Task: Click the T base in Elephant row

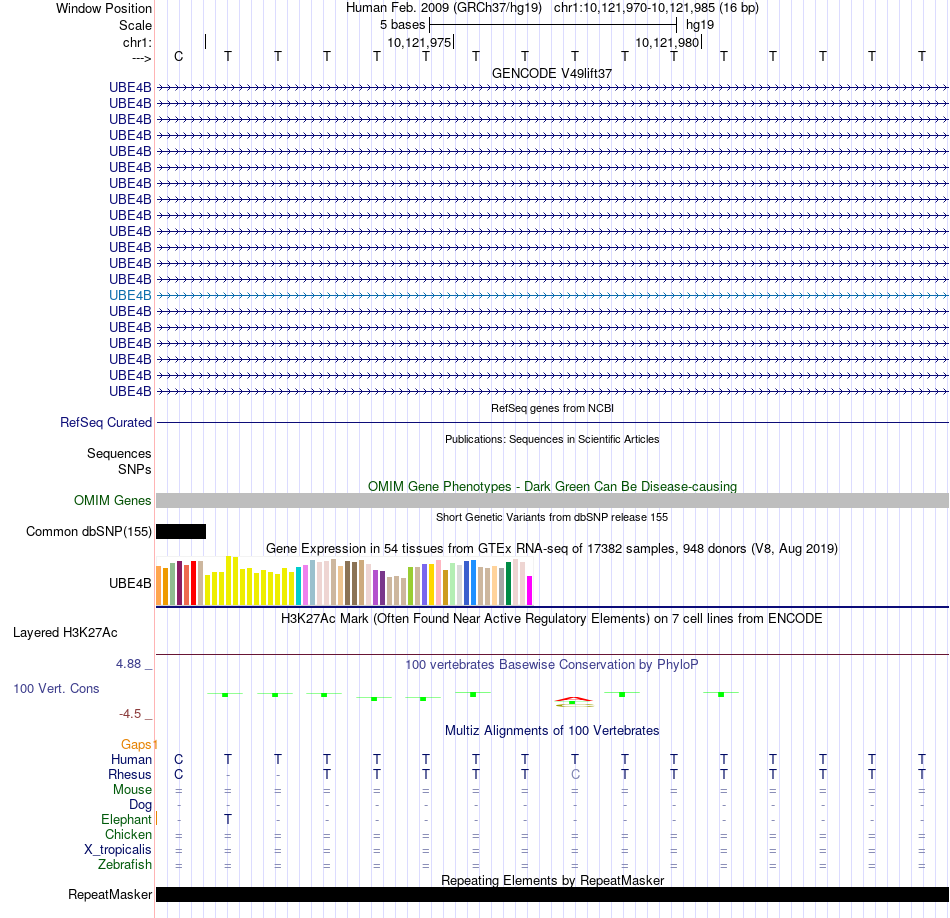Action: [x=228, y=819]
